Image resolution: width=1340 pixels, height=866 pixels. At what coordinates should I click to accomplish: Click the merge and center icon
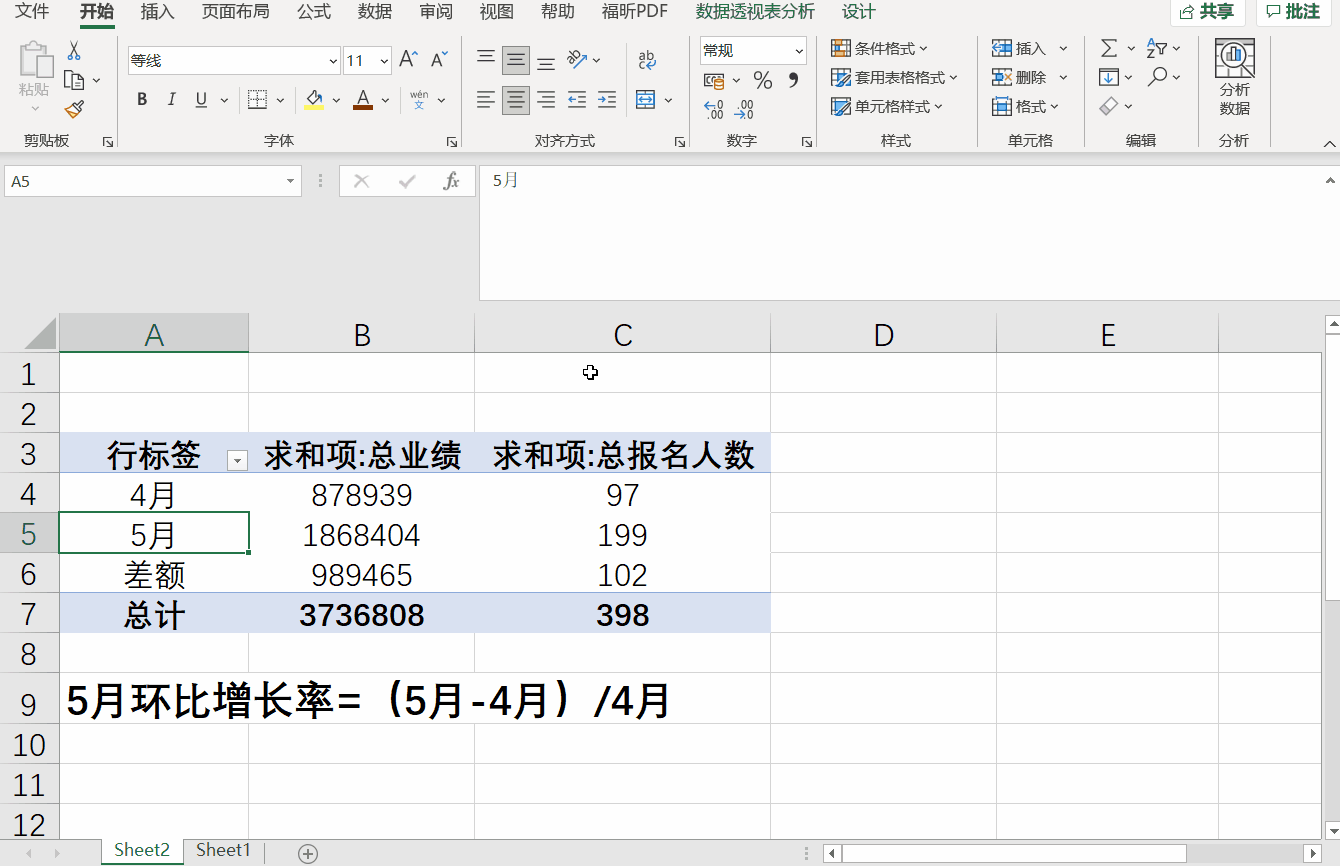point(645,100)
